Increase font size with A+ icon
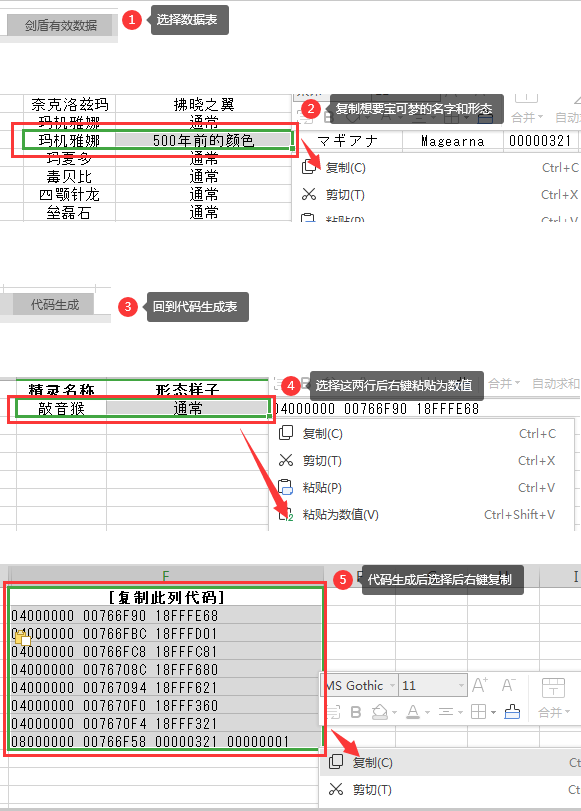 [480, 685]
